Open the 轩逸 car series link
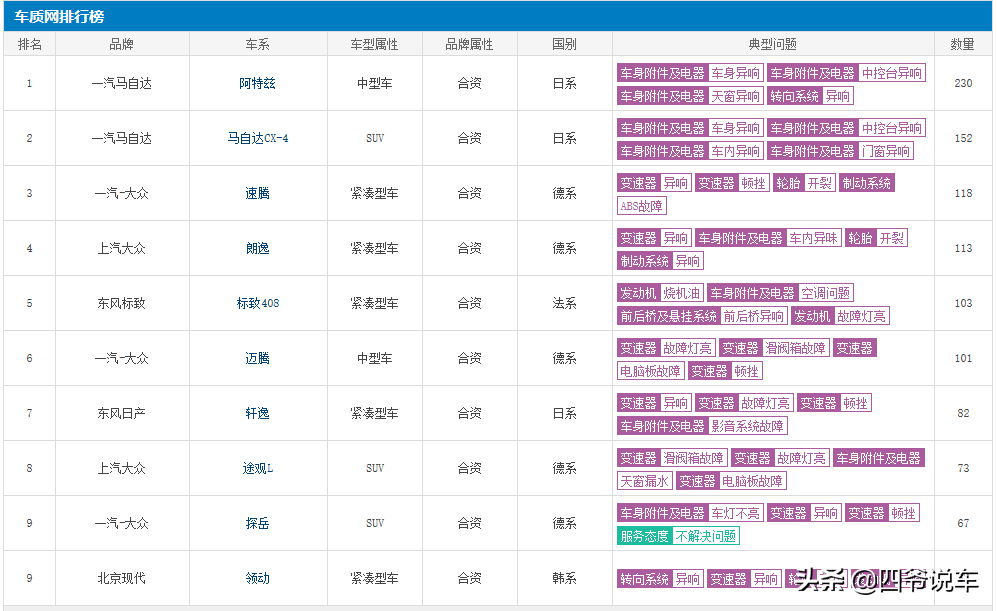 (258, 413)
